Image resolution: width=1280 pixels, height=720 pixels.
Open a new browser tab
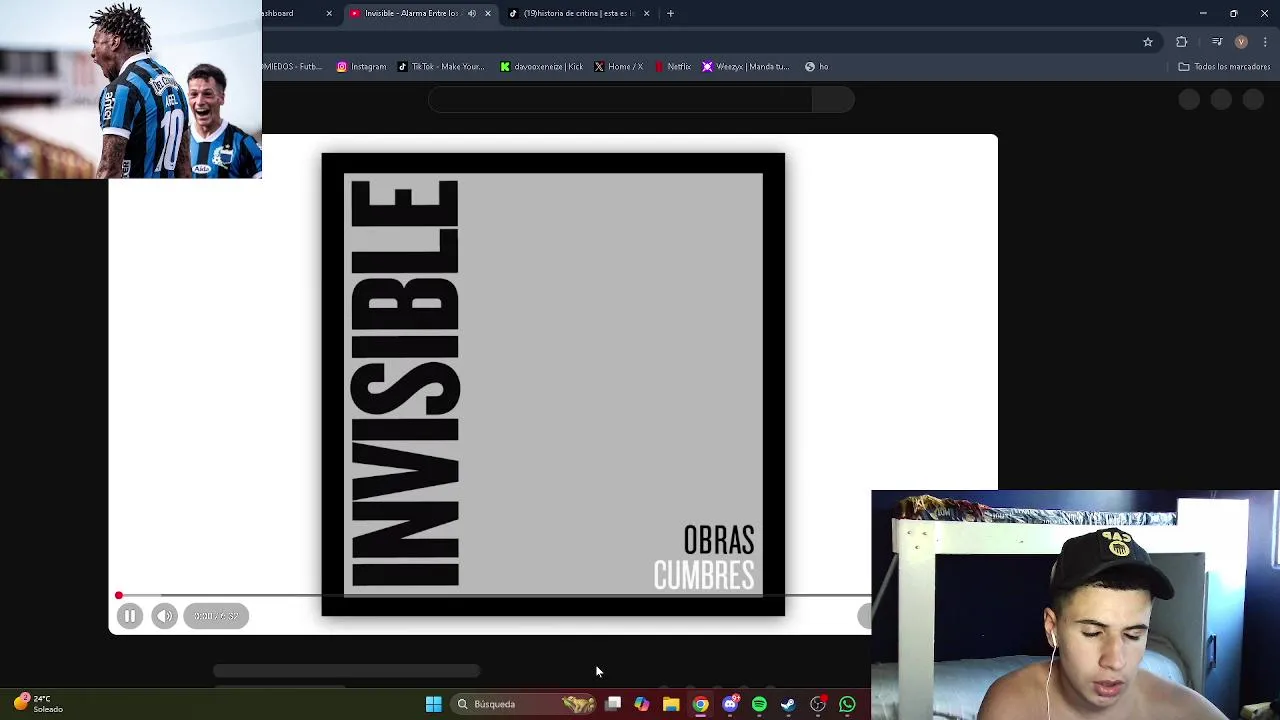[x=670, y=13]
